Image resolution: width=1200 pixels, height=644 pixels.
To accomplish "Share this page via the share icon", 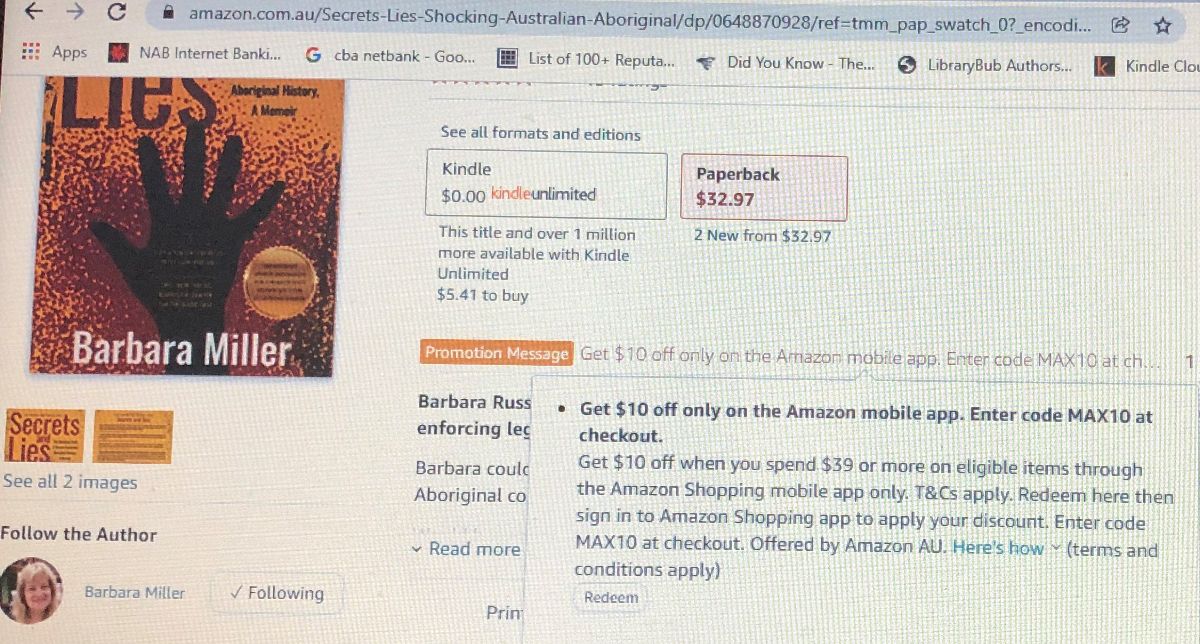I will (x=1121, y=24).
